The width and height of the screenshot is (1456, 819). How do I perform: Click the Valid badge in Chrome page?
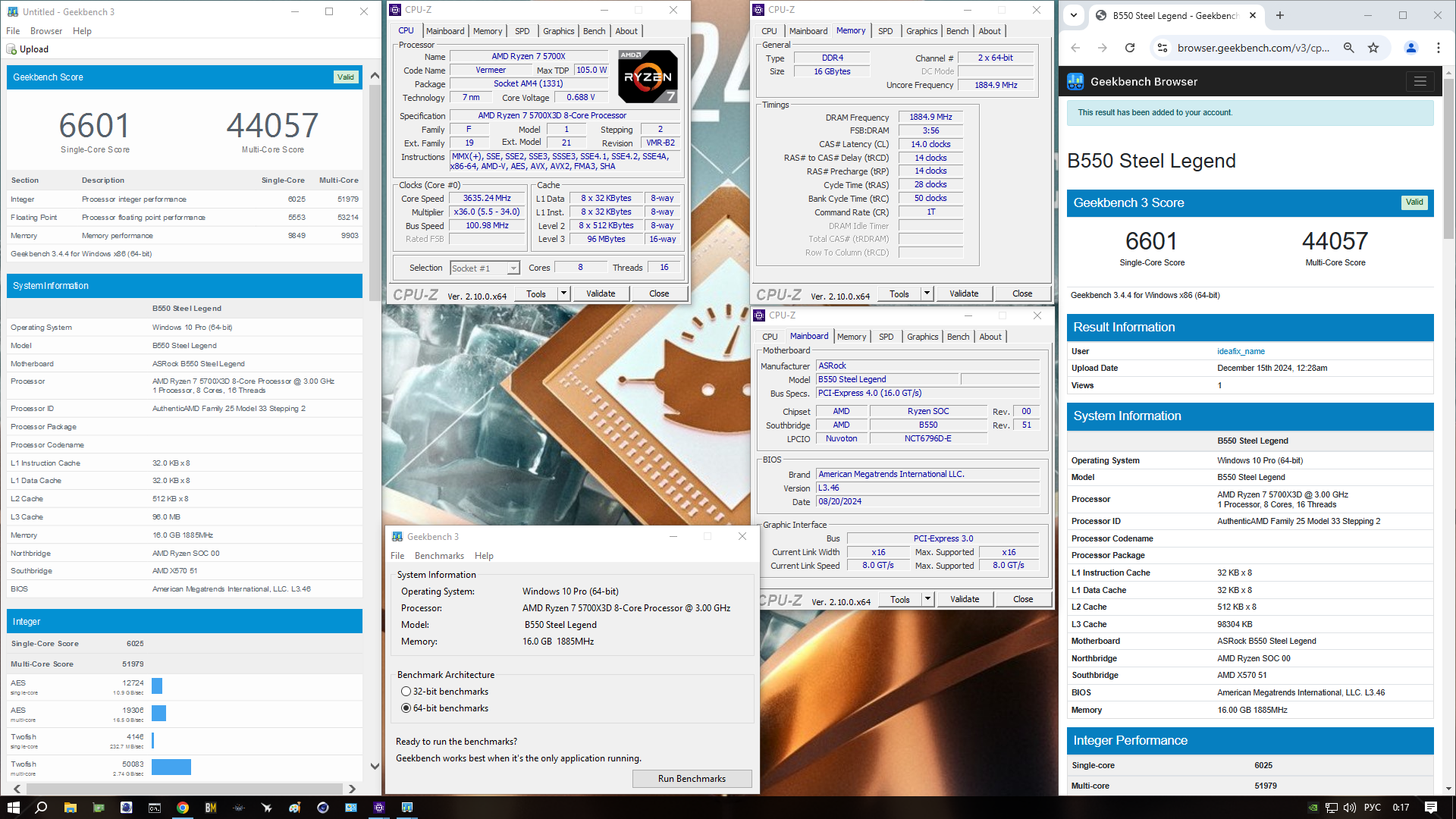1414,202
